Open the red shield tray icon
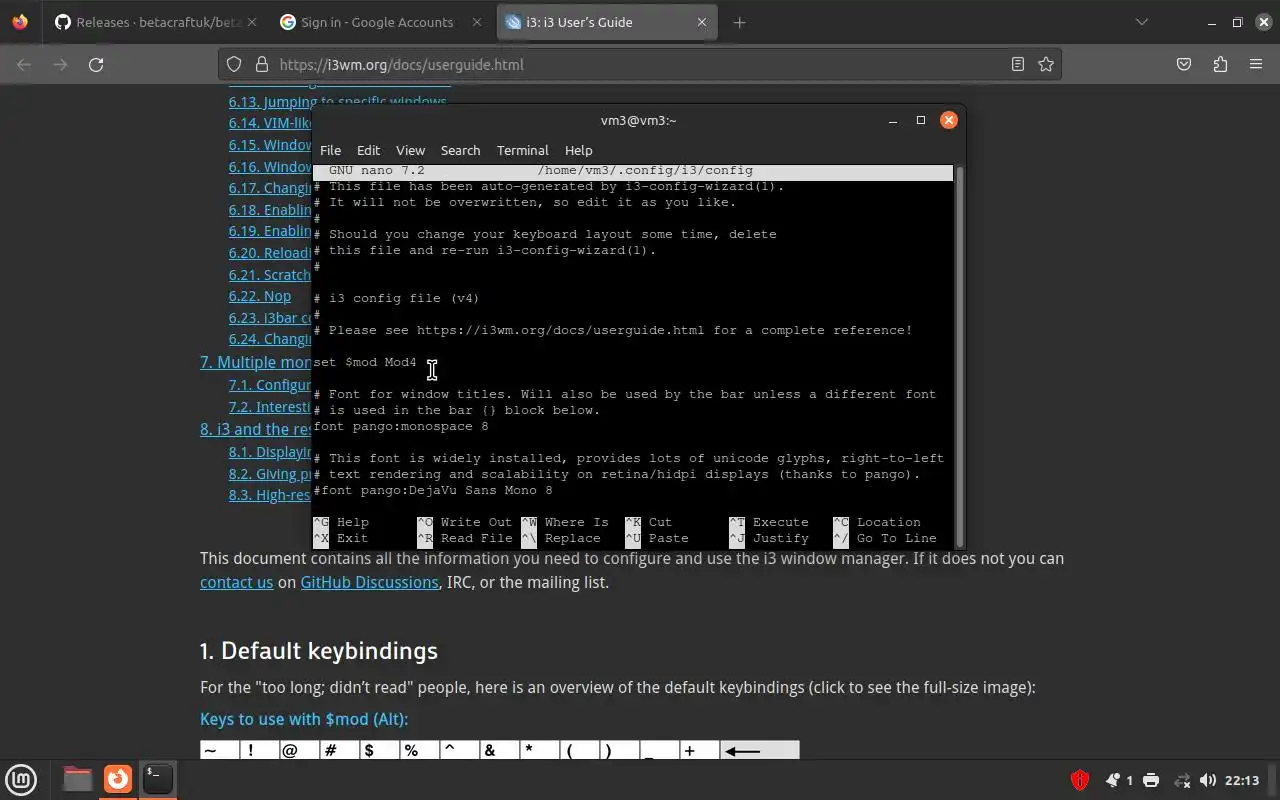The height and width of the screenshot is (800, 1280). click(x=1080, y=780)
